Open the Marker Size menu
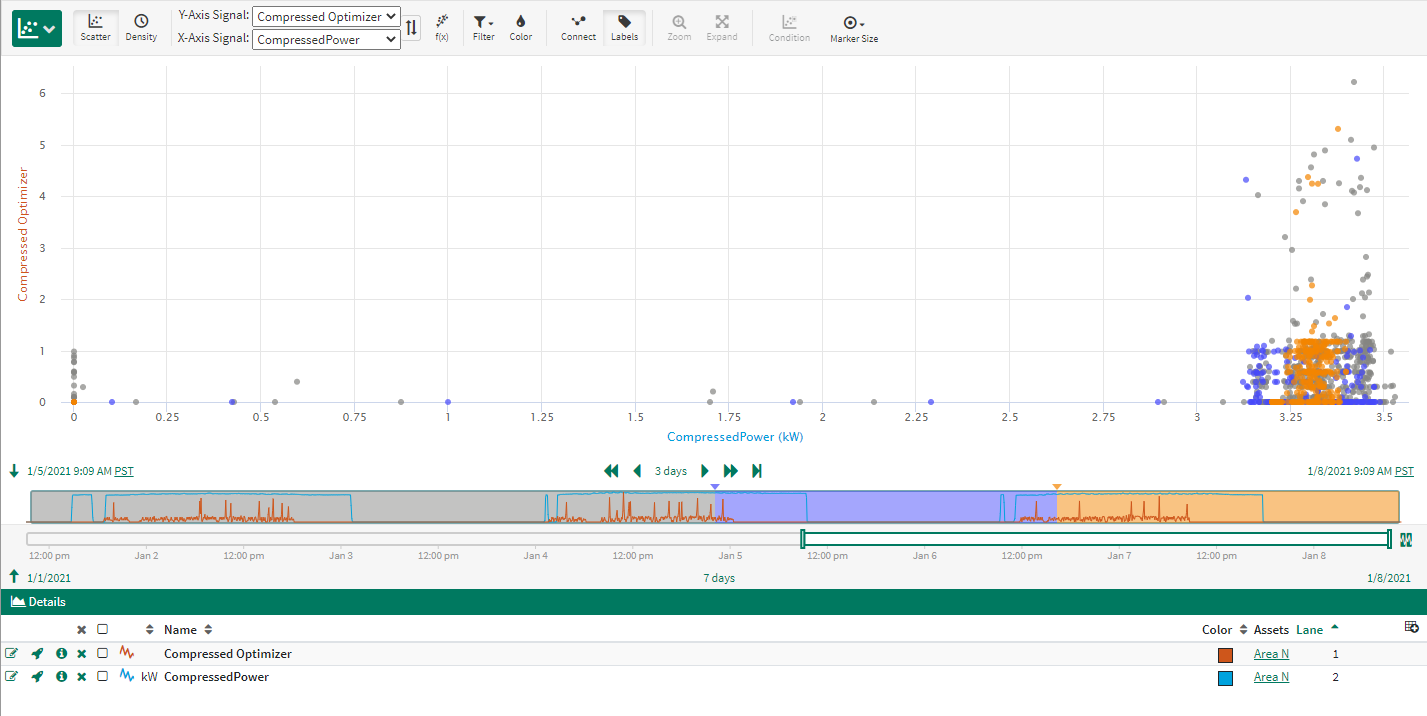This screenshot has width=1427, height=716. (853, 29)
